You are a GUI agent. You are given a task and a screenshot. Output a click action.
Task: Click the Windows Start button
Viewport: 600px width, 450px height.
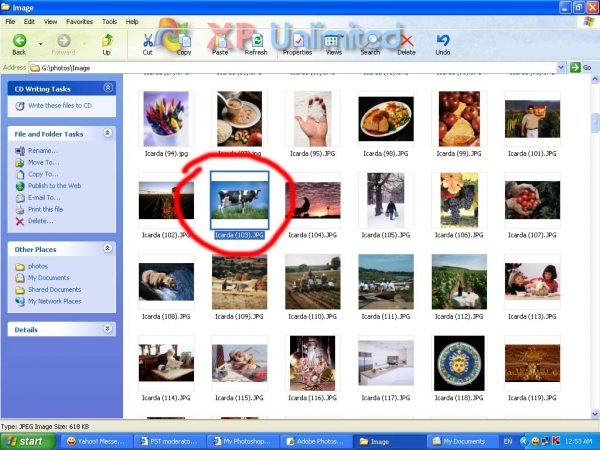(x=28, y=442)
